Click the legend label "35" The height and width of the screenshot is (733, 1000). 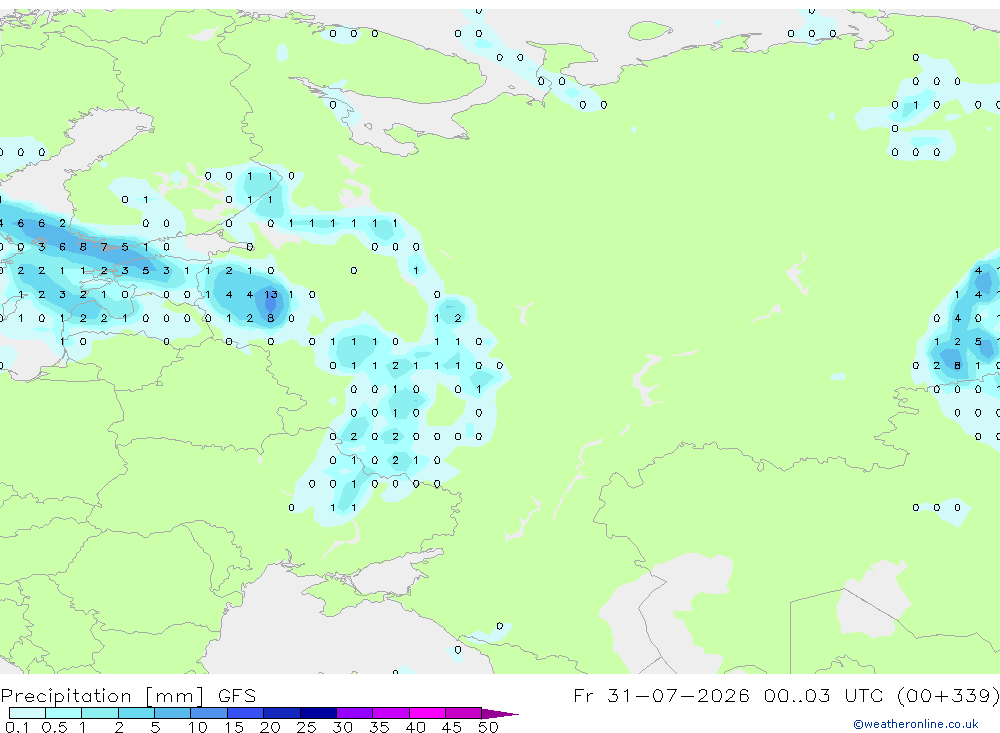[379, 727]
